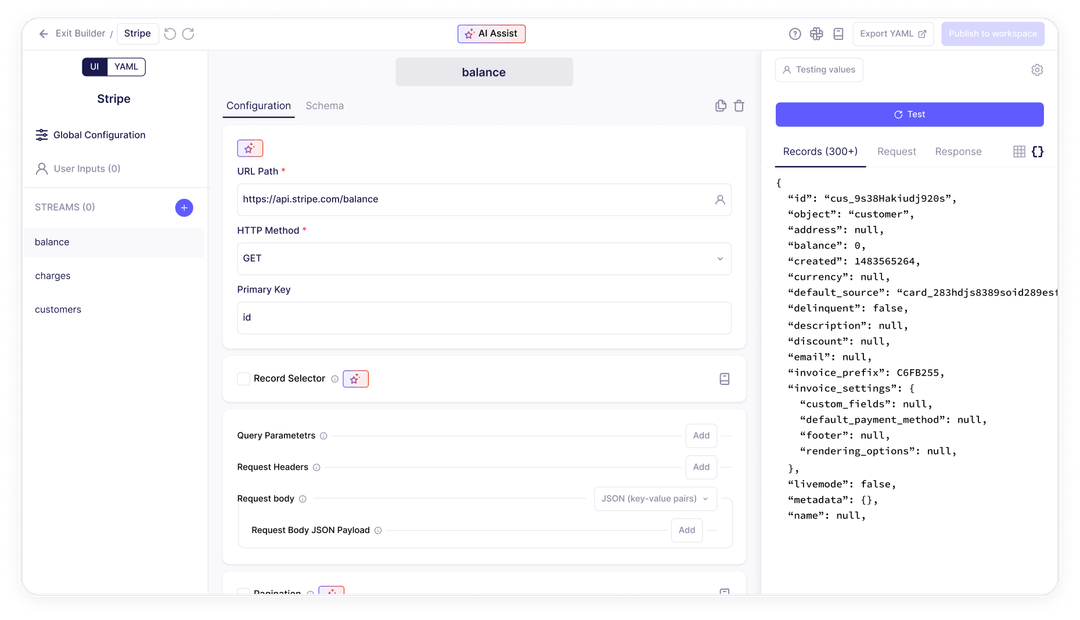The height and width of the screenshot is (620, 1080).
Task: Open testing values settings gear
Action: click(x=1037, y=70)
